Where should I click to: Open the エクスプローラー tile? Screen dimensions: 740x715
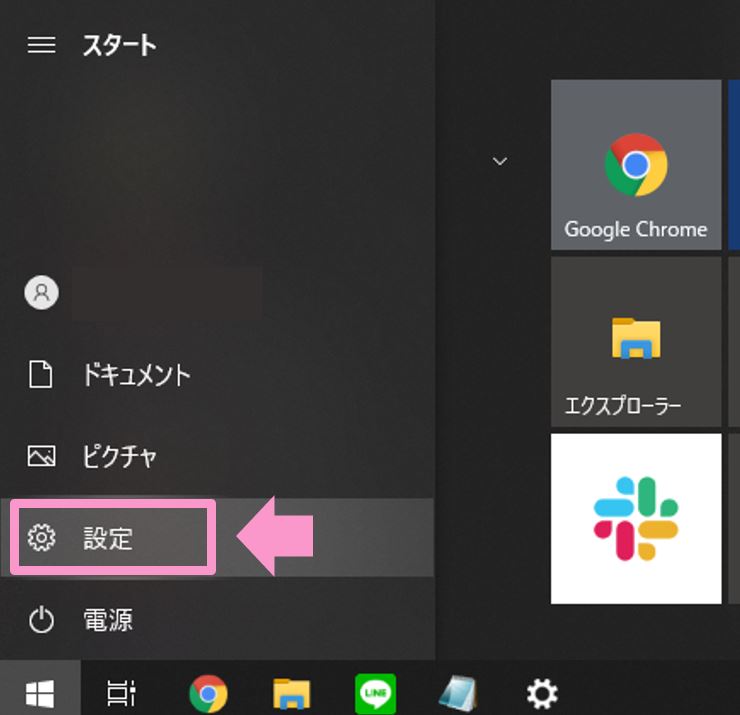tap(636, 342)
